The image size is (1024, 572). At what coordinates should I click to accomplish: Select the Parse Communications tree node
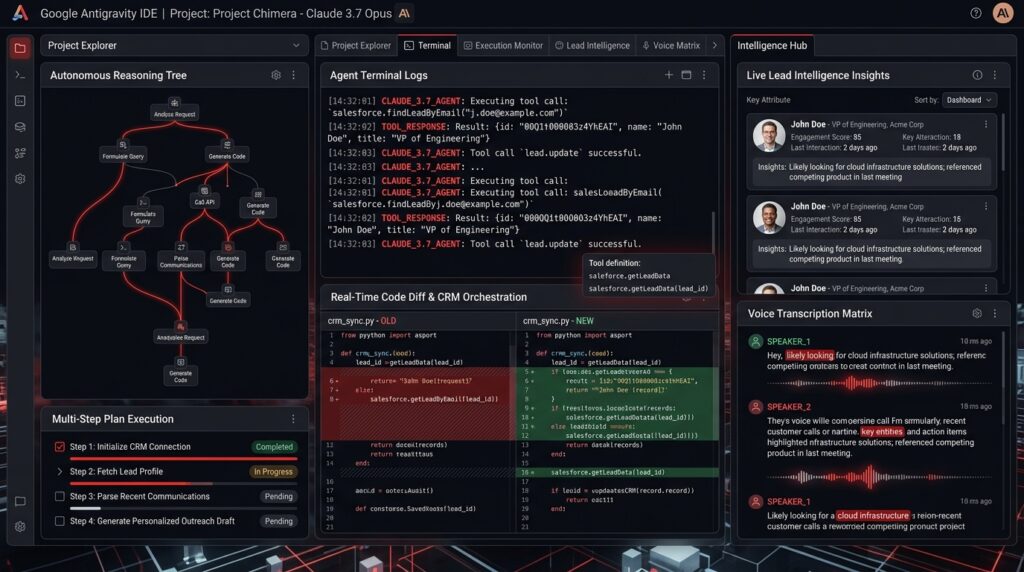[x=181, y=257]
